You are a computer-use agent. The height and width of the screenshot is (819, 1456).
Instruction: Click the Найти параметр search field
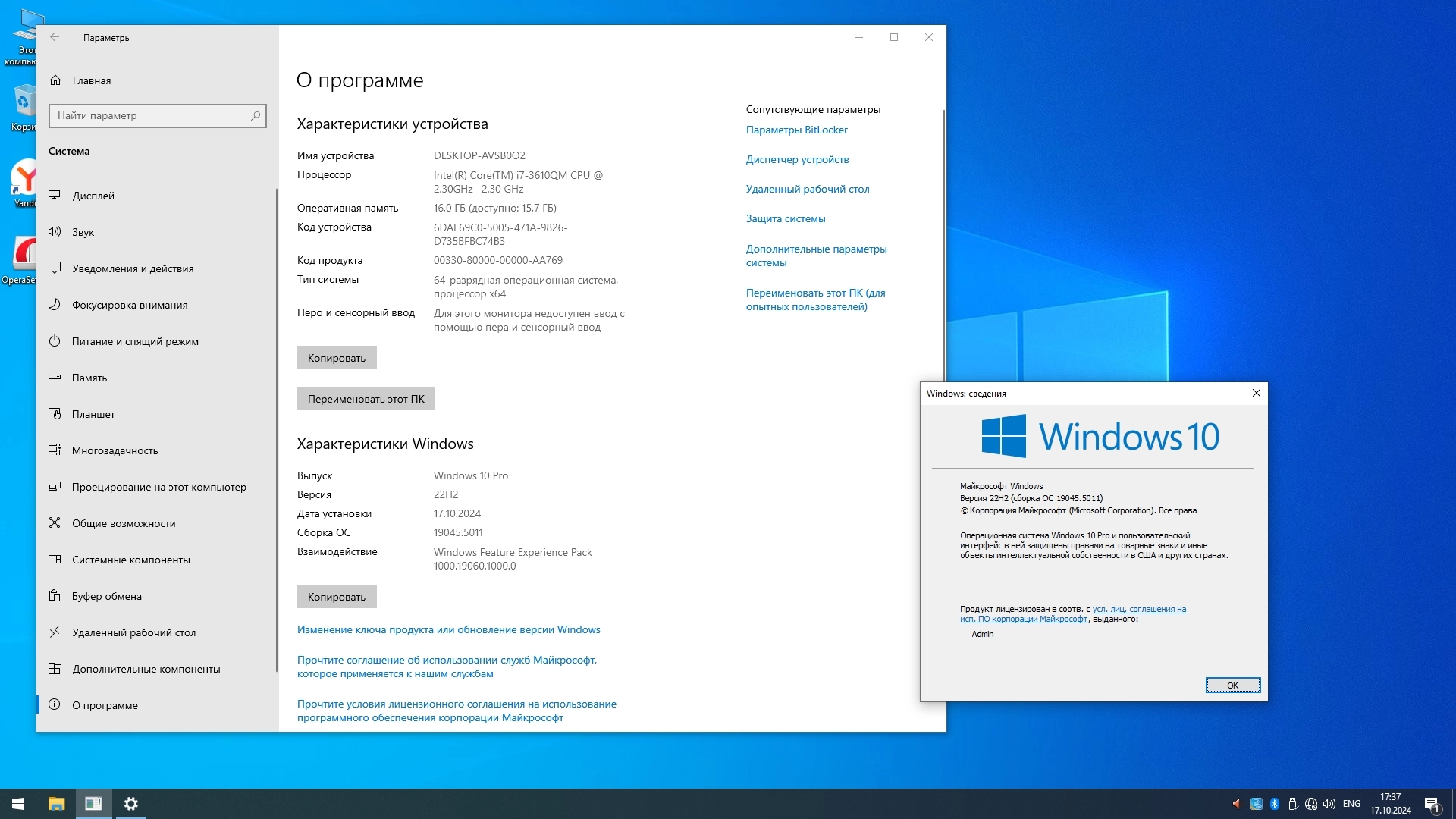(152, 115)
